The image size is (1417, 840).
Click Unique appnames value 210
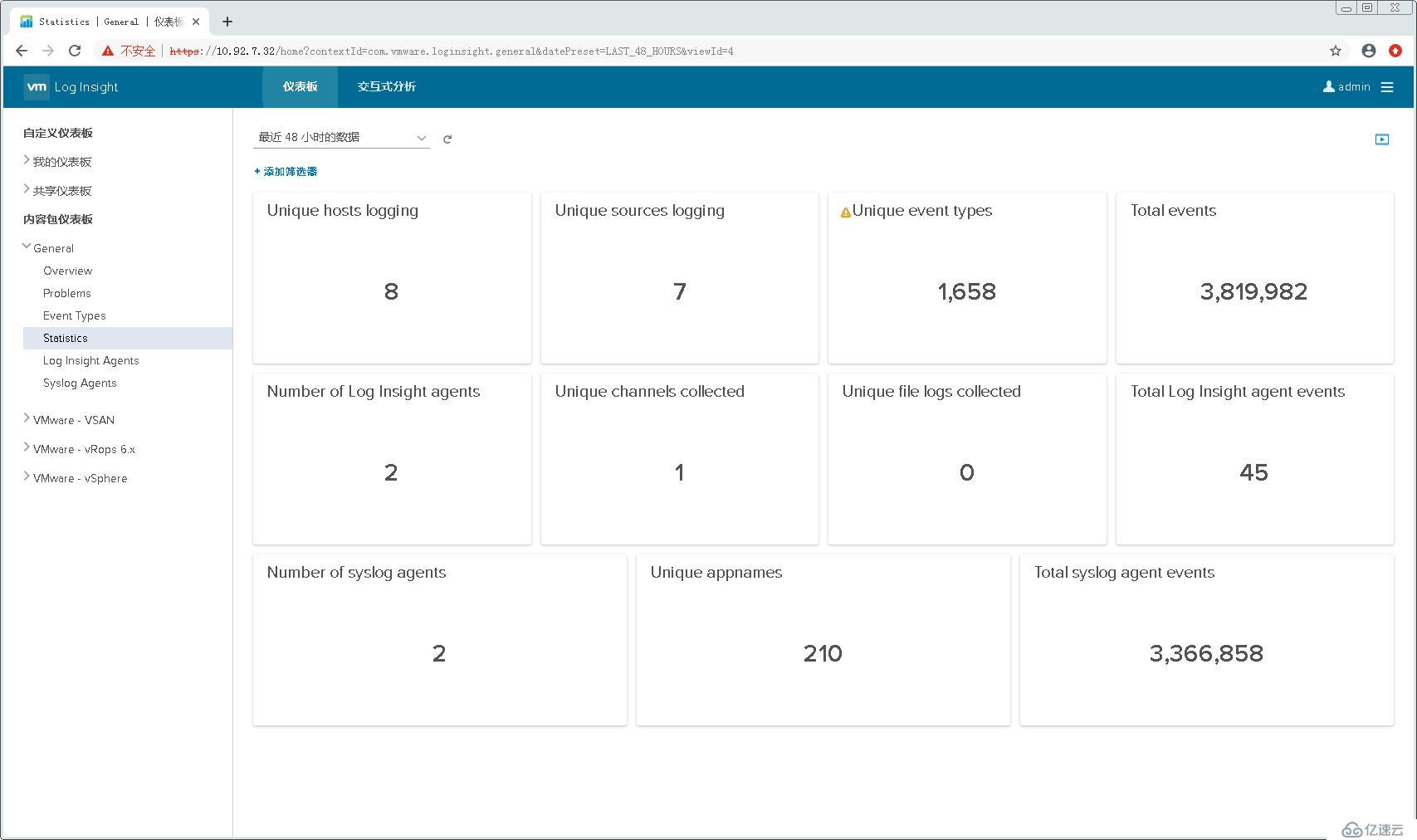tap(823, 653)
